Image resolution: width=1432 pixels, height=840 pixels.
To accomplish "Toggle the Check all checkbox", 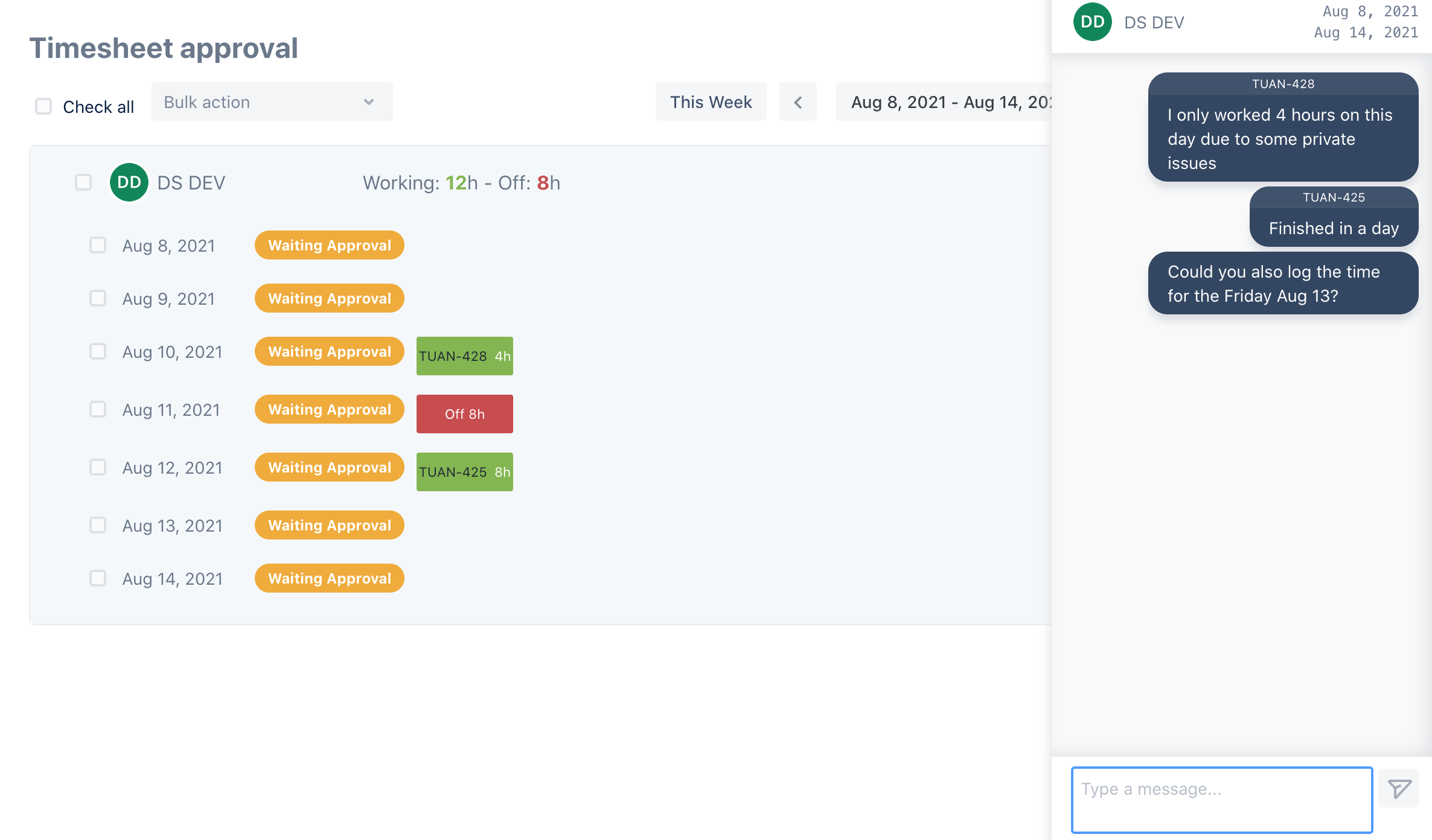I will pyautogui.click(x=43, y=107).
